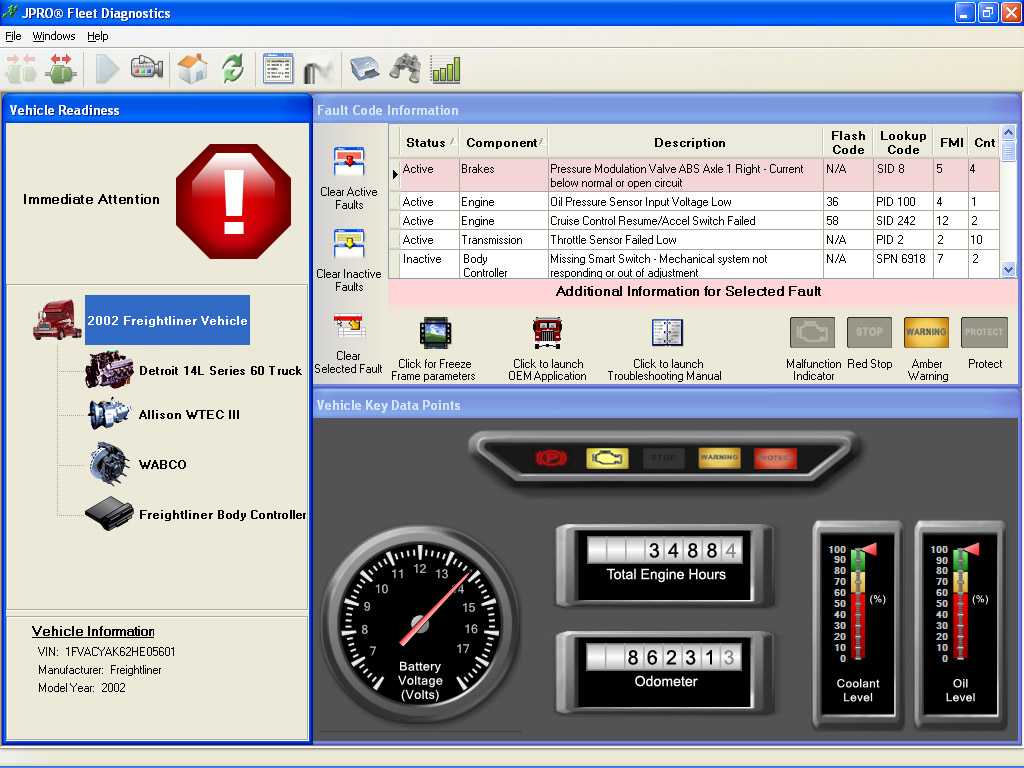The image size is (1024, 768).
Task: Click the Lookup Code column header
Action: click(x=903, y=142)
